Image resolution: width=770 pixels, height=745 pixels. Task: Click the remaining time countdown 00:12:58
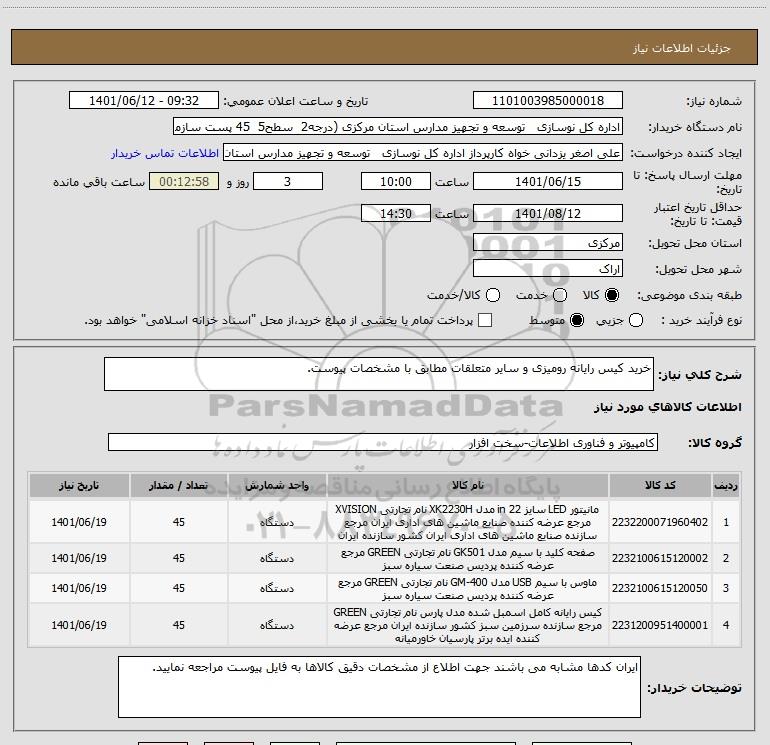click(184, 182)
